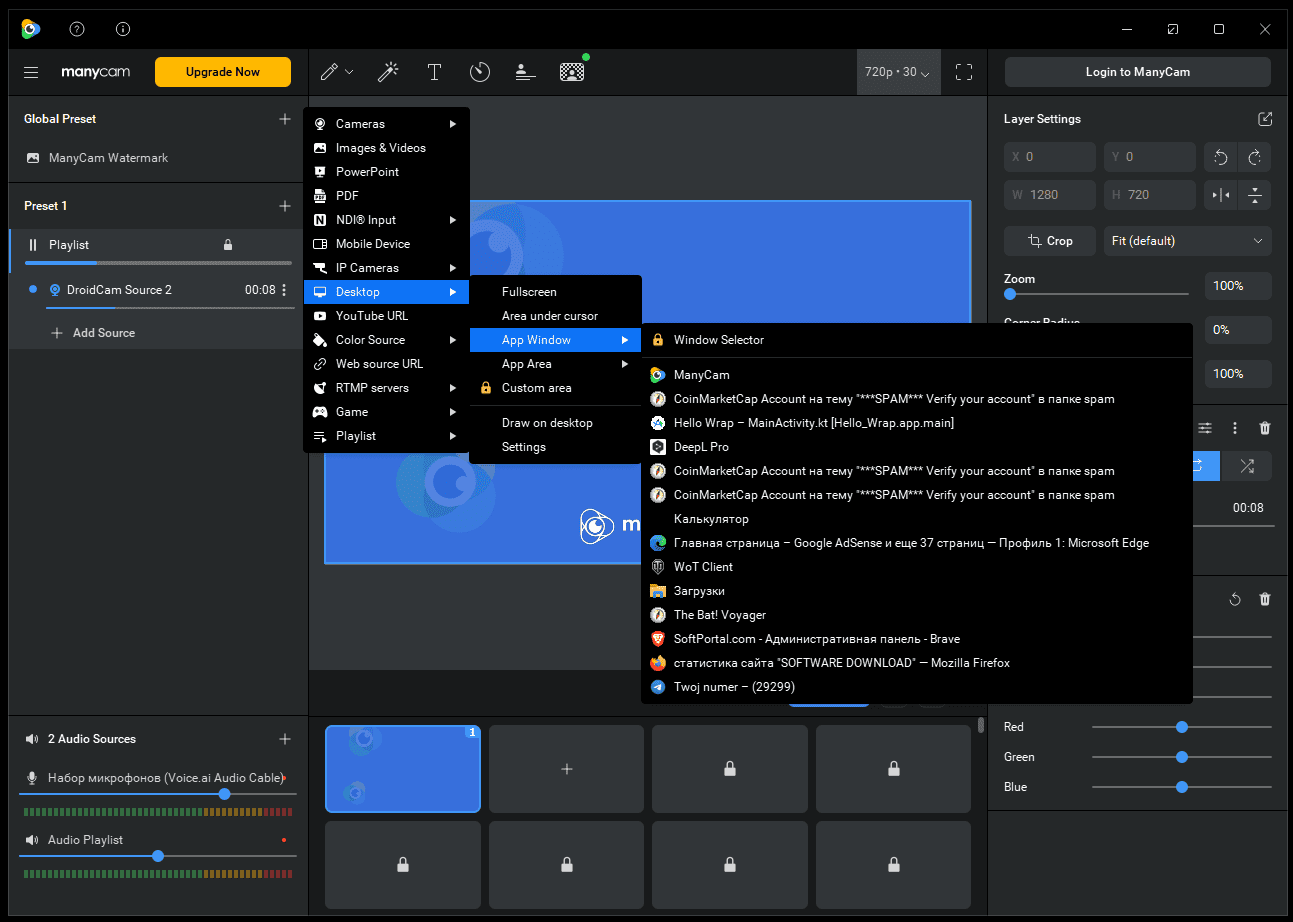1293x922 pixels.
Task: Toggle shuffle playback
Action: [x=1247, y=466]
